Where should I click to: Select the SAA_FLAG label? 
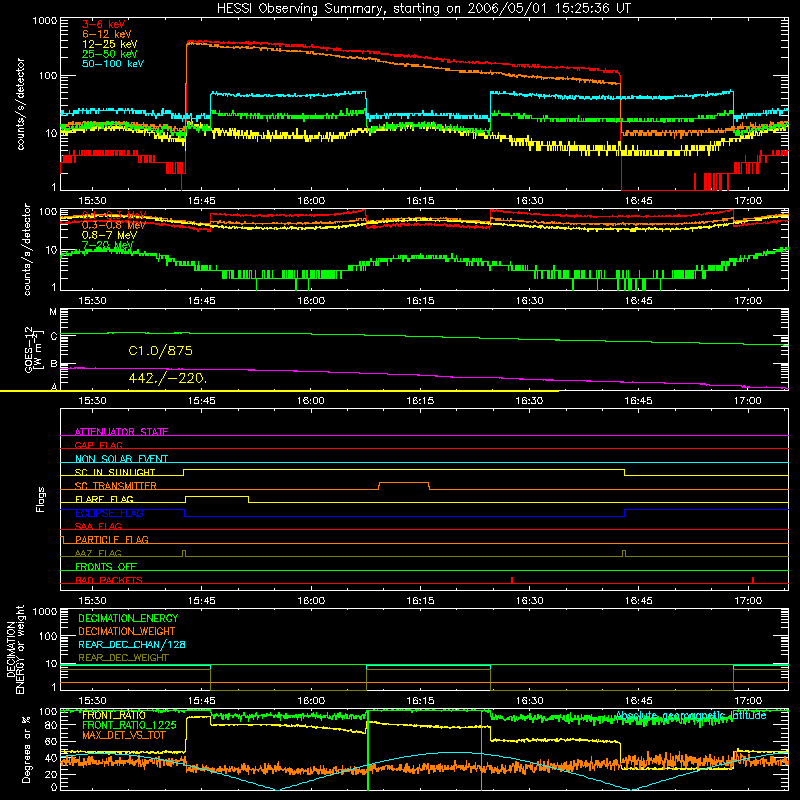(x=98, y=526)
